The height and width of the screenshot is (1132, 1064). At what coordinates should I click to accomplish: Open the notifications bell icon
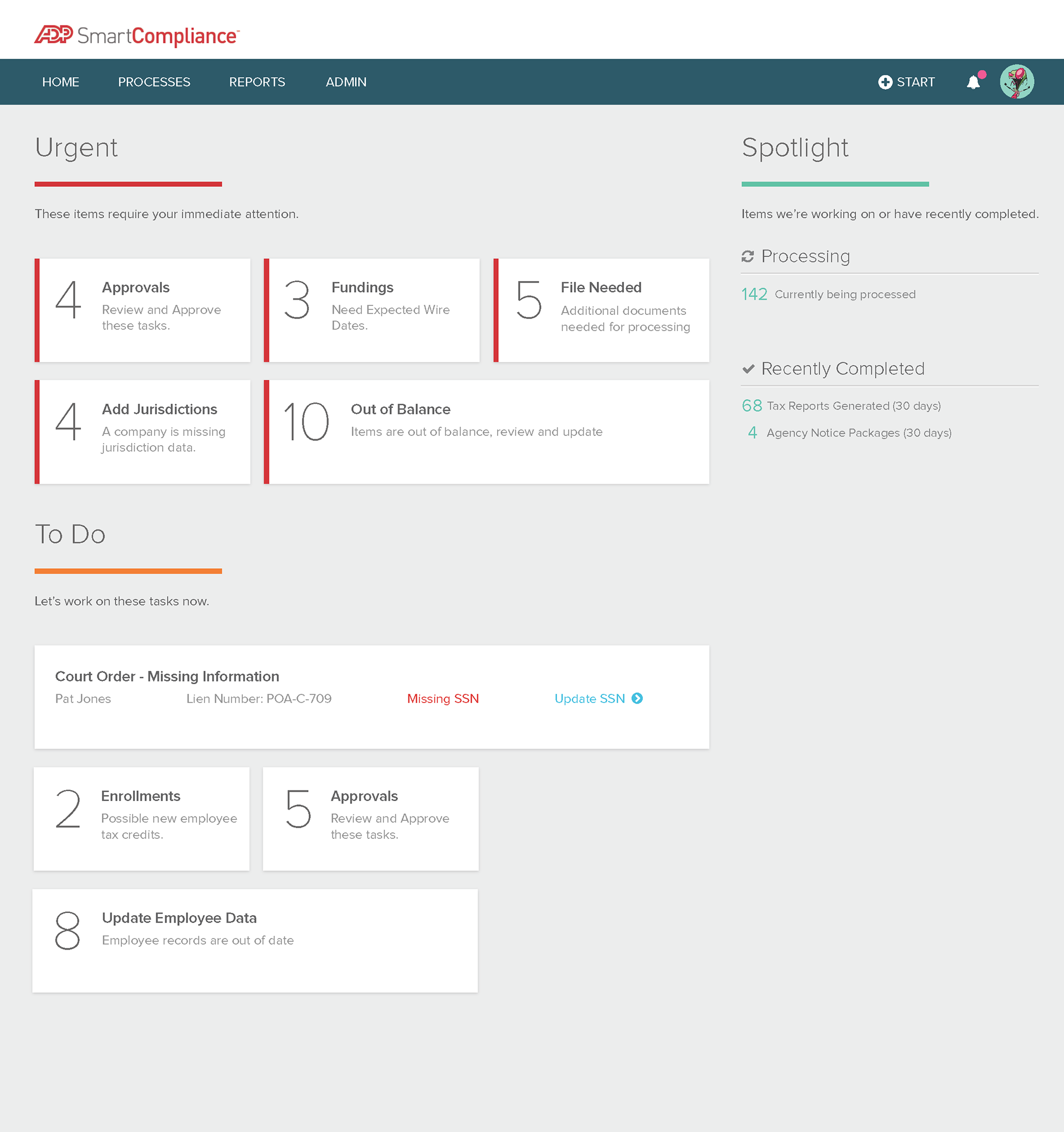pos(974,83)
